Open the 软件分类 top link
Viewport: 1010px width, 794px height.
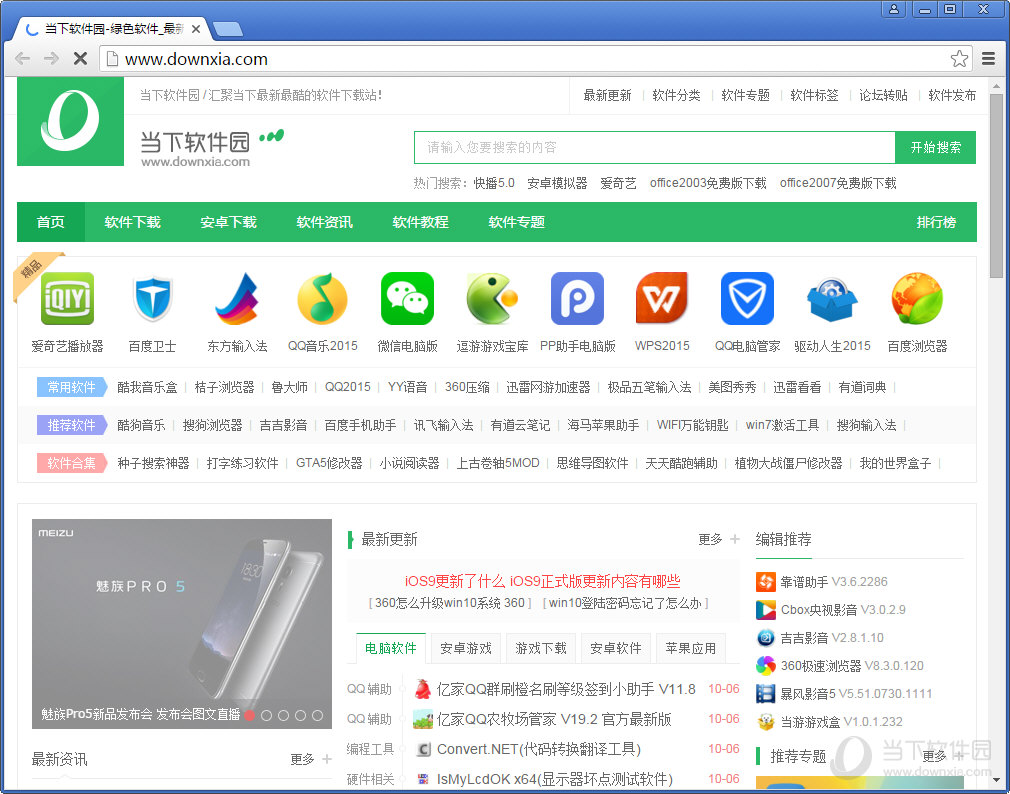tap(676, 96)
